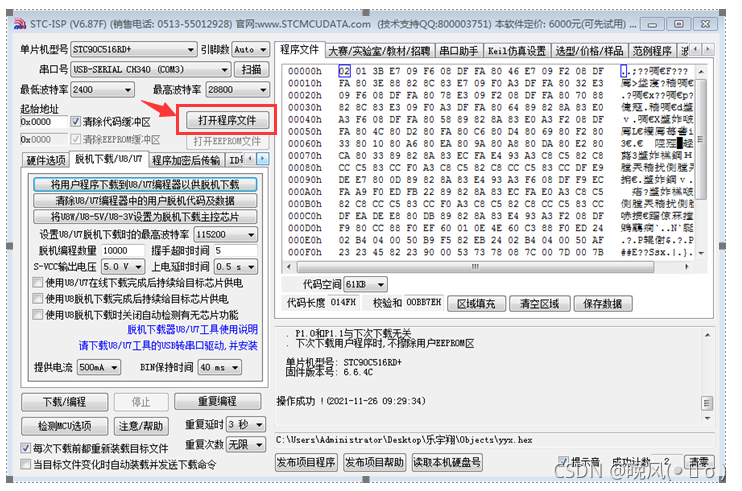Enable 使用U8/U7在线下载完成后持续给目标芯片供电
Image resolution: width=742 pixels, height=491 pixels.
[38, 283]
